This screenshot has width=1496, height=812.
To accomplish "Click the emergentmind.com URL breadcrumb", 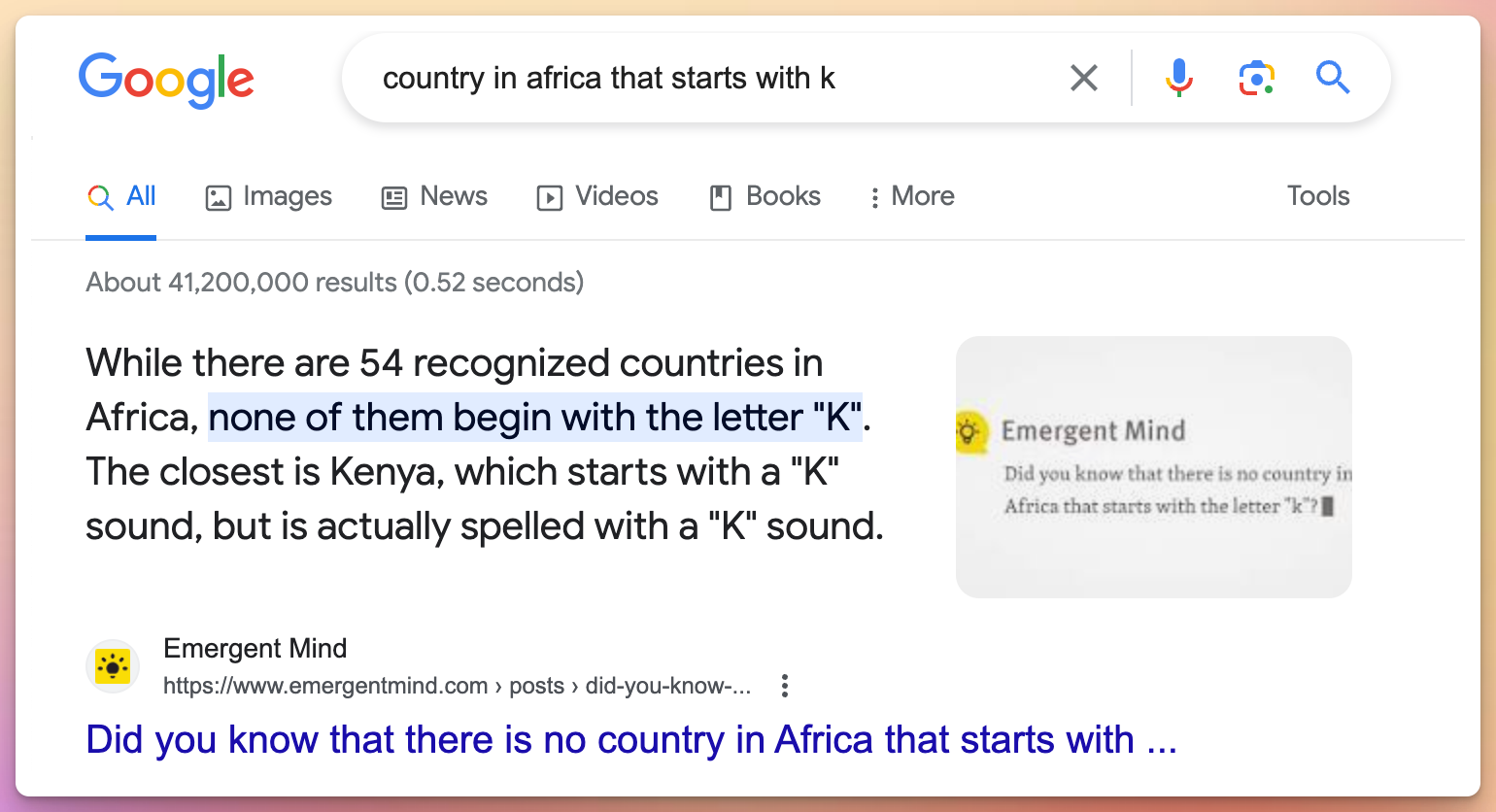I will 457,686.
